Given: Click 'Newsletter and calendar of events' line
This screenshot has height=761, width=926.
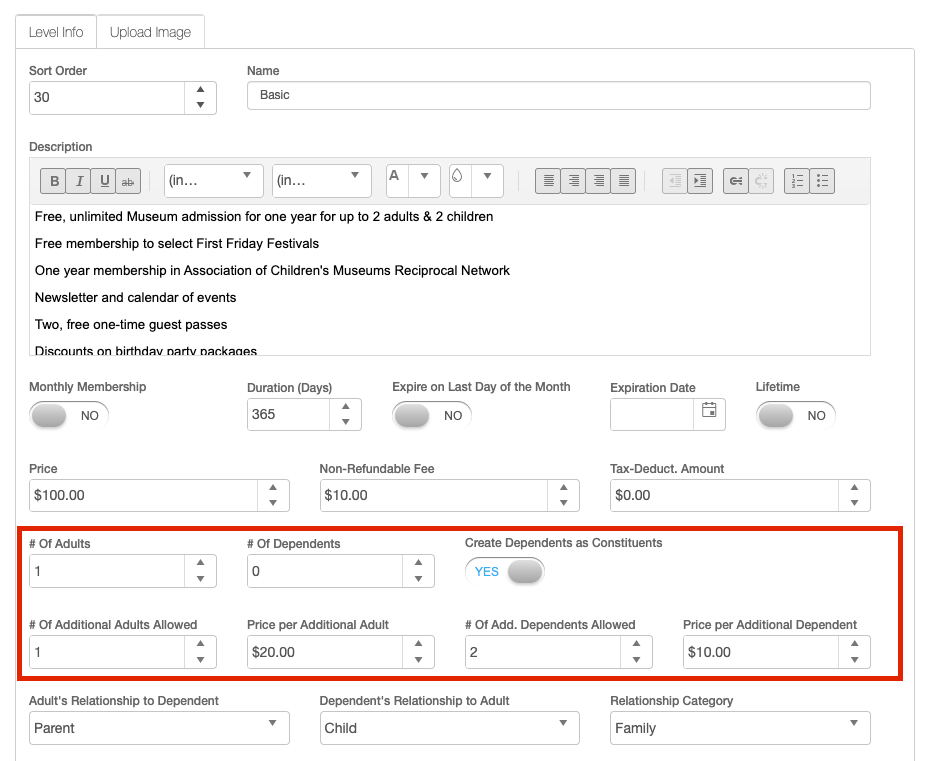Looking at the screenshot, I should [135, 298].
